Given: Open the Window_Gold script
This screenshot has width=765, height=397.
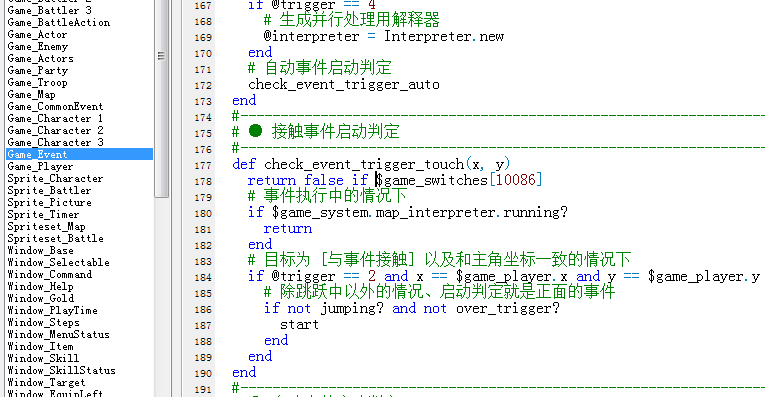Looking at the screenshot, I should click(x=40, y=298).
